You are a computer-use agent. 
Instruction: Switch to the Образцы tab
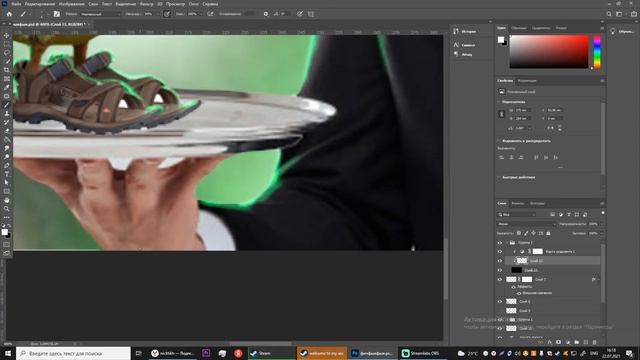coord(518,28)
